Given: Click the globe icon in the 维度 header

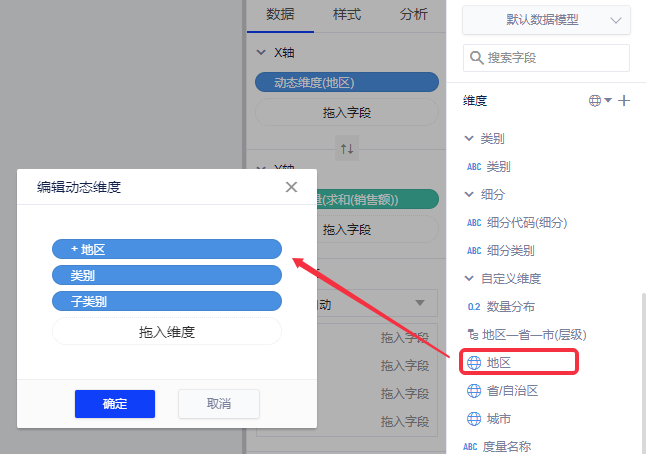Looking at the screenshot, I should 595,101.
